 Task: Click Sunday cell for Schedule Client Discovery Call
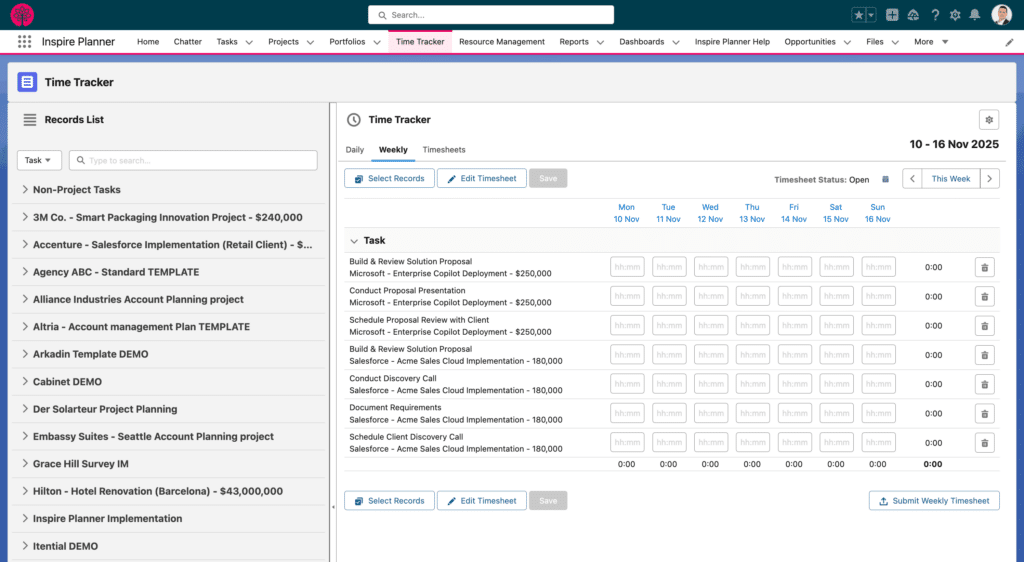[x=878, y=443]
